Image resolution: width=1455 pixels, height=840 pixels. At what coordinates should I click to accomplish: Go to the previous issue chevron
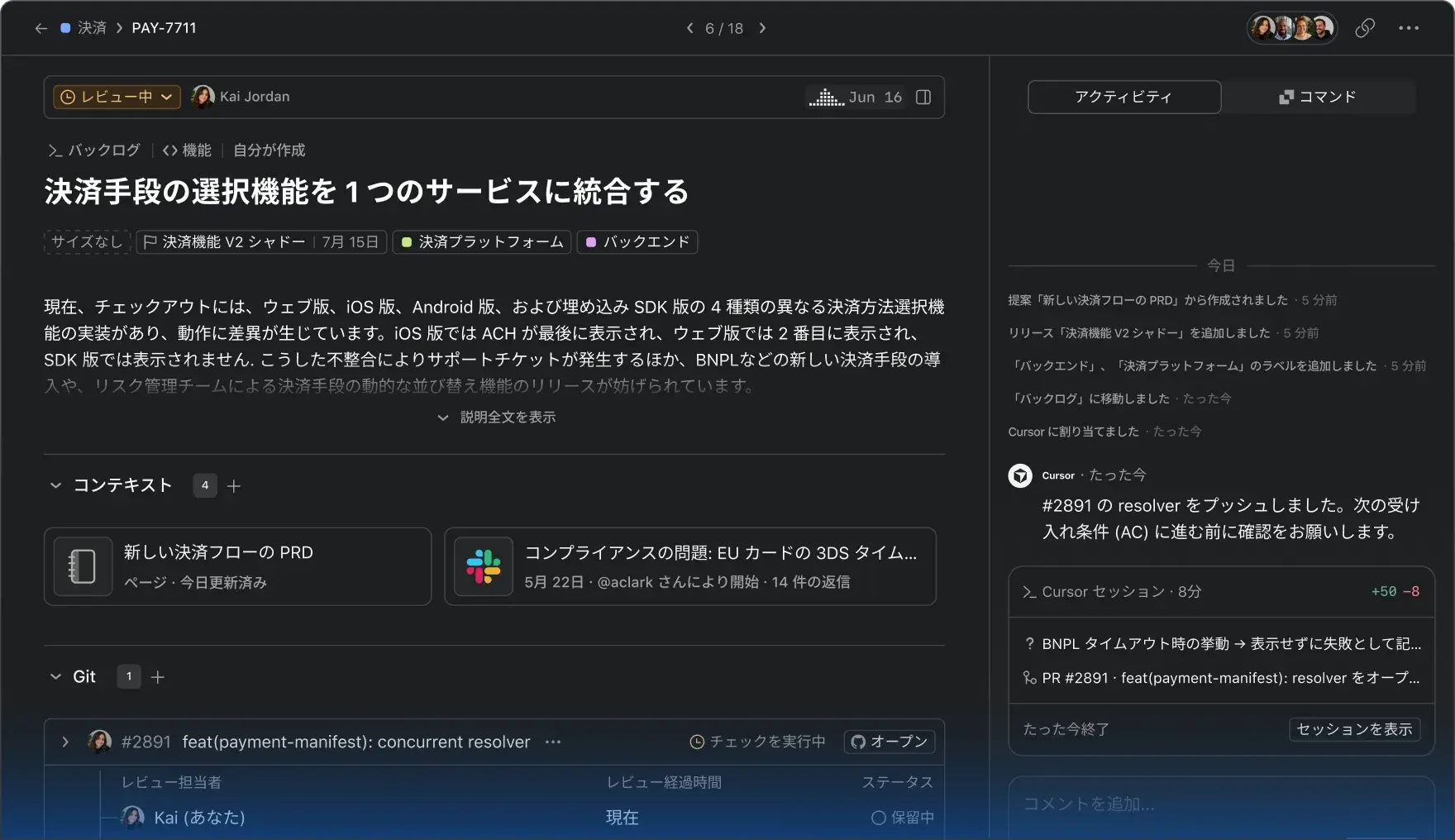coord(689,28)
